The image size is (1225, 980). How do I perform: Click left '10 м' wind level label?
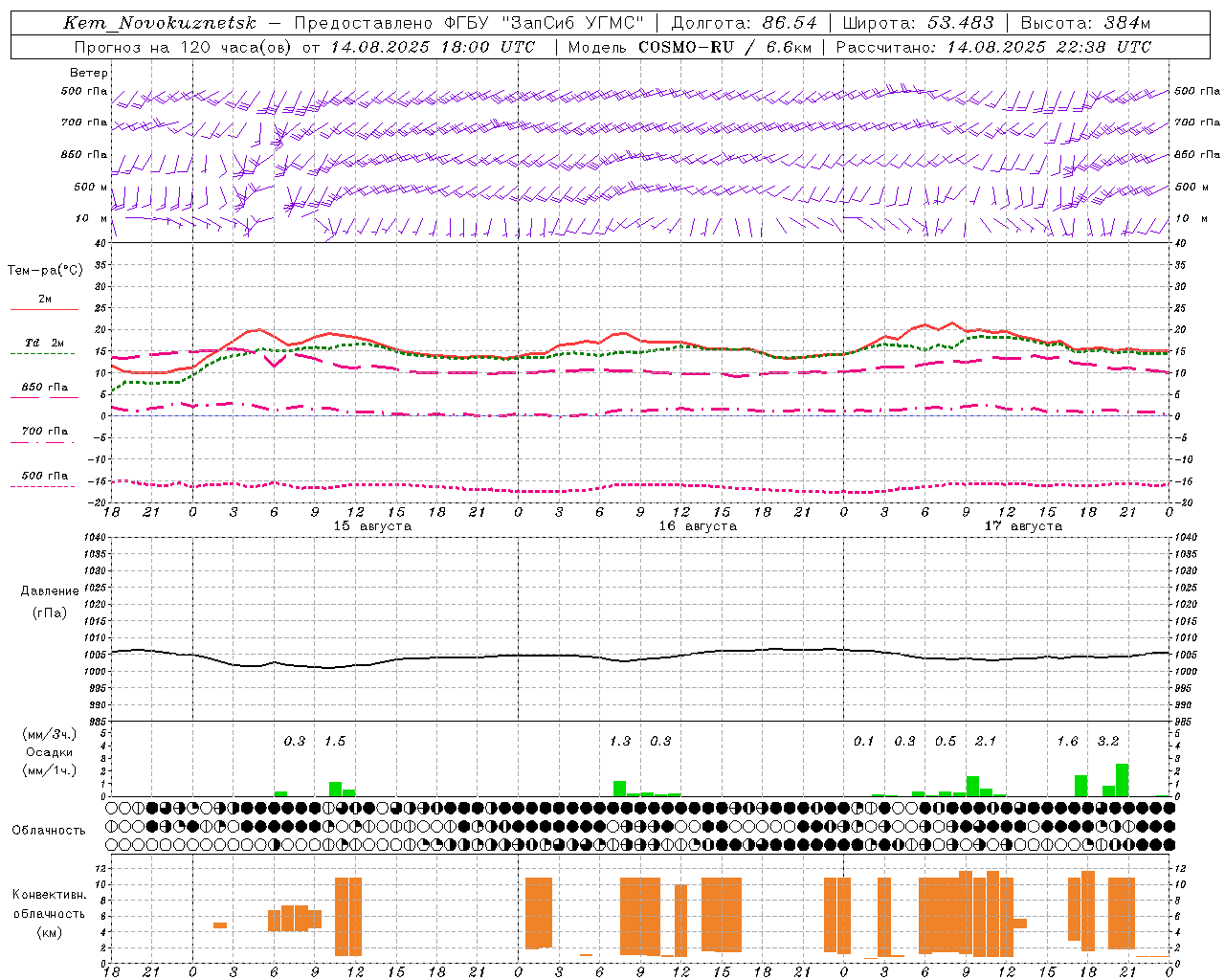click(x=91, y=218)
